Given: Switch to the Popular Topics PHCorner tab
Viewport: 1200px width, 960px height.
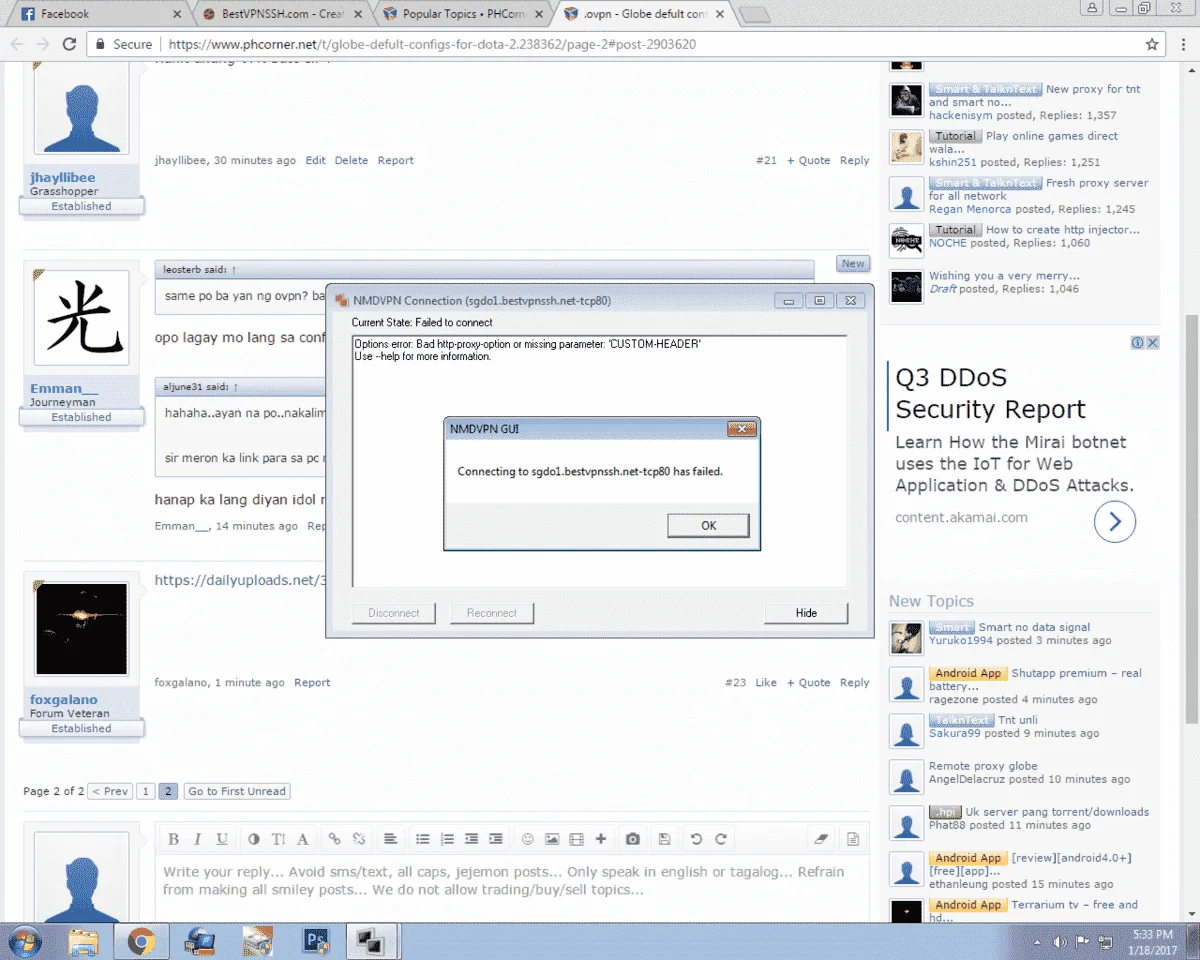Looking at the screenshot, I should [x=464, y=14].
